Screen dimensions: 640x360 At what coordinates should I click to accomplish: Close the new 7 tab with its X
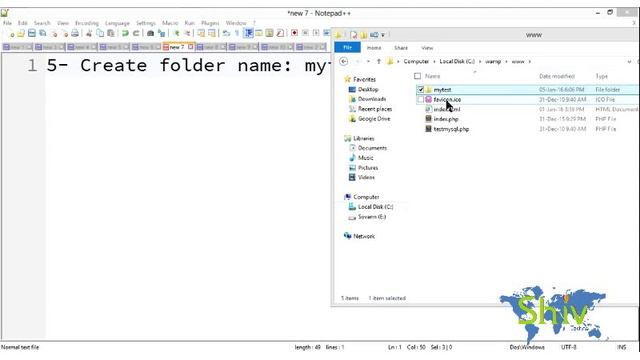coord(191,47)
